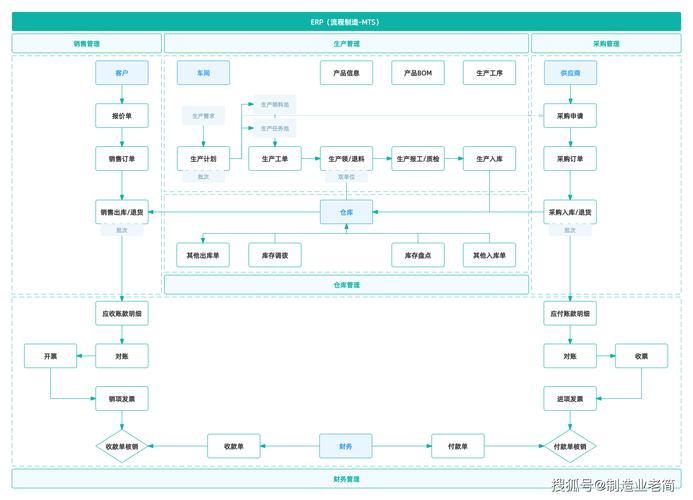The image size is (693, 500).
Task: Click the 销售出库/退货 box
Action: click(122, 212)
